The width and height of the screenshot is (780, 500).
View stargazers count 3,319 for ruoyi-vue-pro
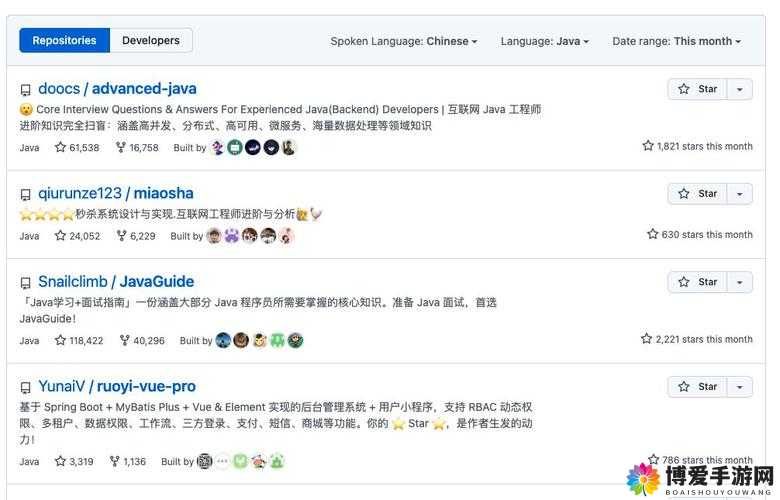[74, 461]
